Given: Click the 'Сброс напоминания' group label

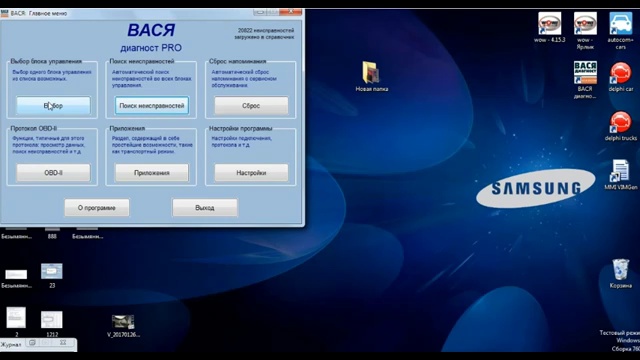Looking at the screenshot, I should 238,61.
